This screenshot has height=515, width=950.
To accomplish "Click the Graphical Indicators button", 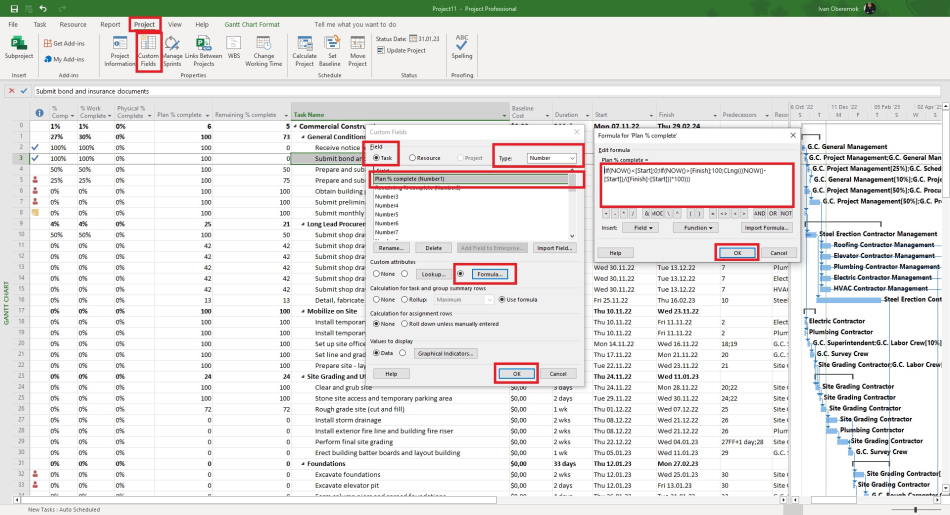I will click(445, 353).
